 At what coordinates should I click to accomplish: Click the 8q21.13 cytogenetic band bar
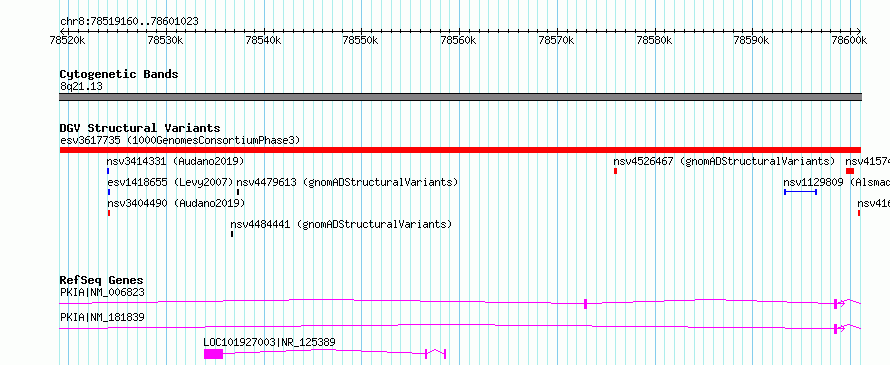460,97
